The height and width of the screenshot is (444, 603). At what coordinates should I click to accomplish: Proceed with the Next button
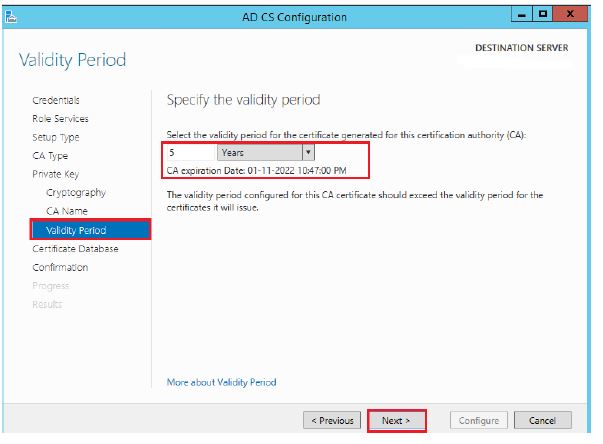[x=396, y=421]
